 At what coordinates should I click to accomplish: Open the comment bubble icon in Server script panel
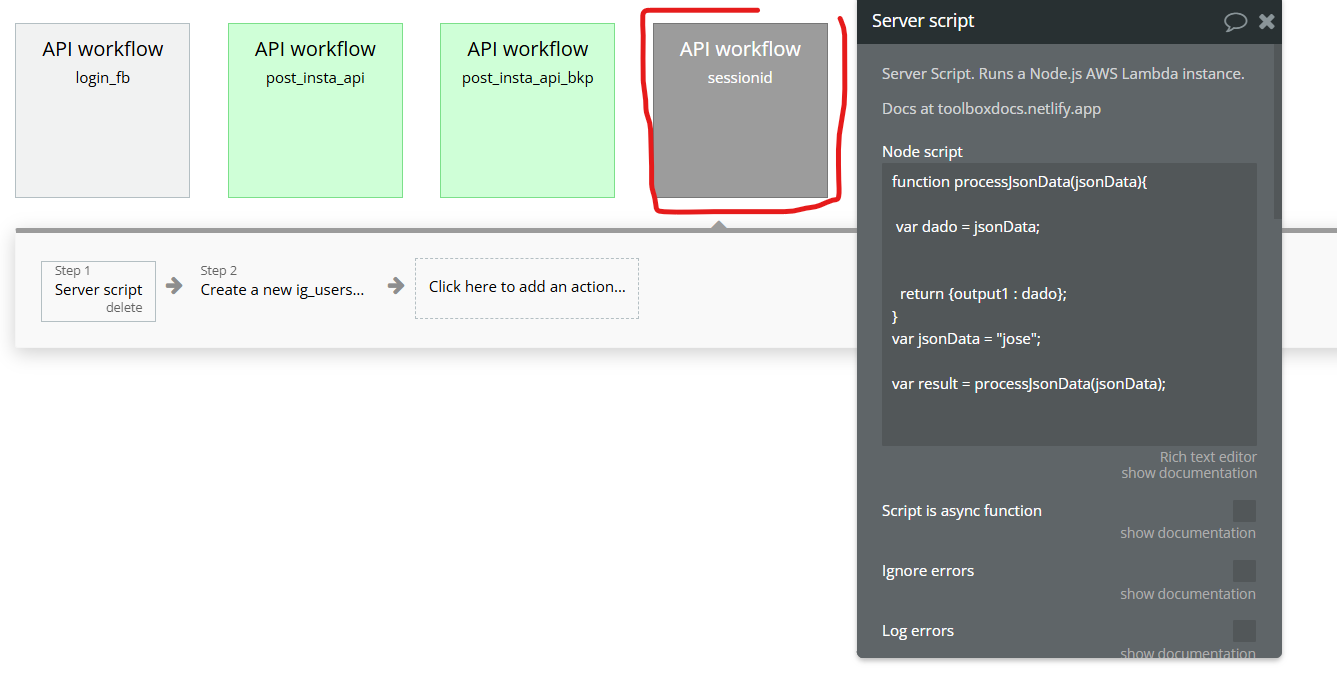1236,21
